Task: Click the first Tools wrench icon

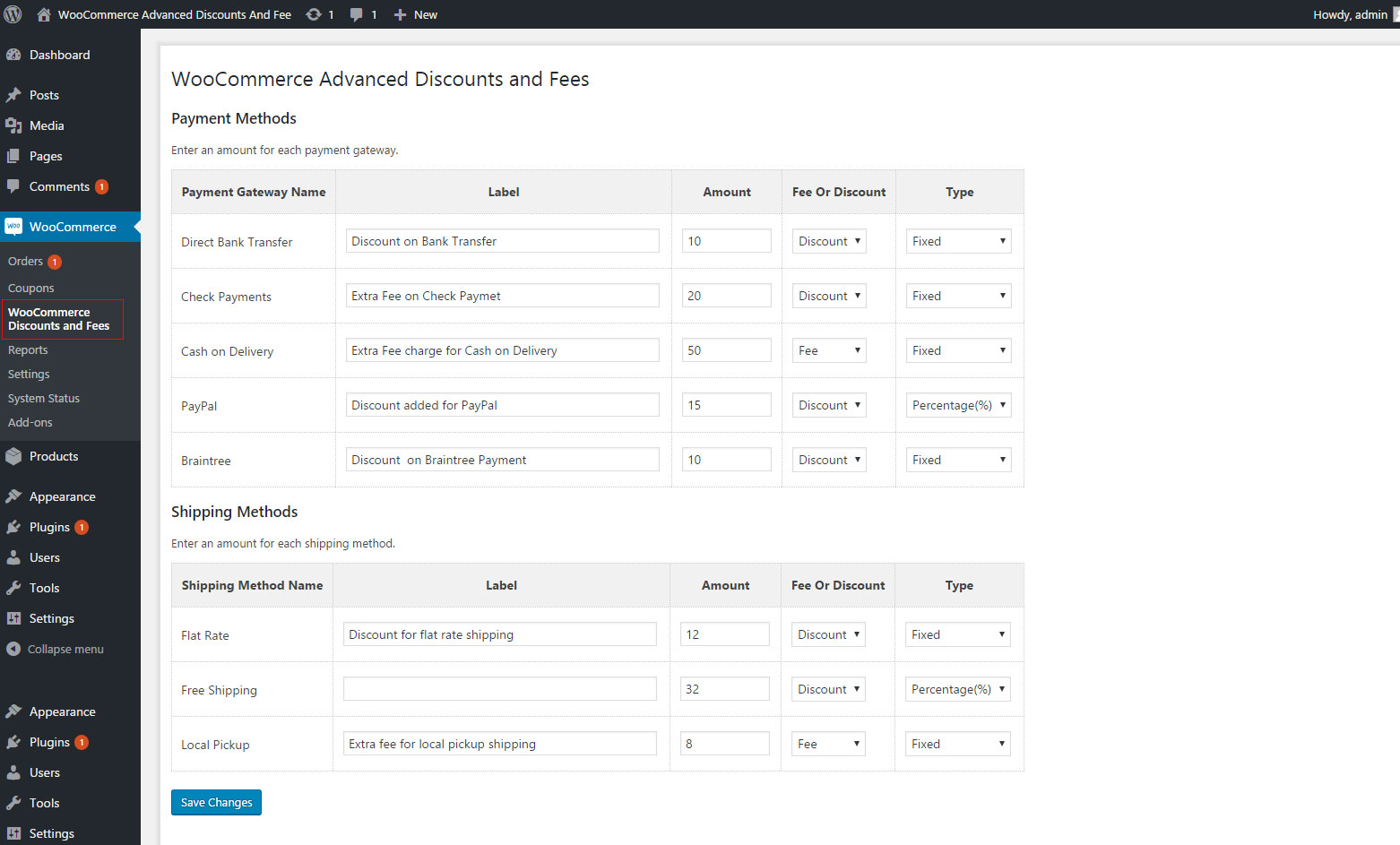Action: pyautogui.click(x=13, y=588)
